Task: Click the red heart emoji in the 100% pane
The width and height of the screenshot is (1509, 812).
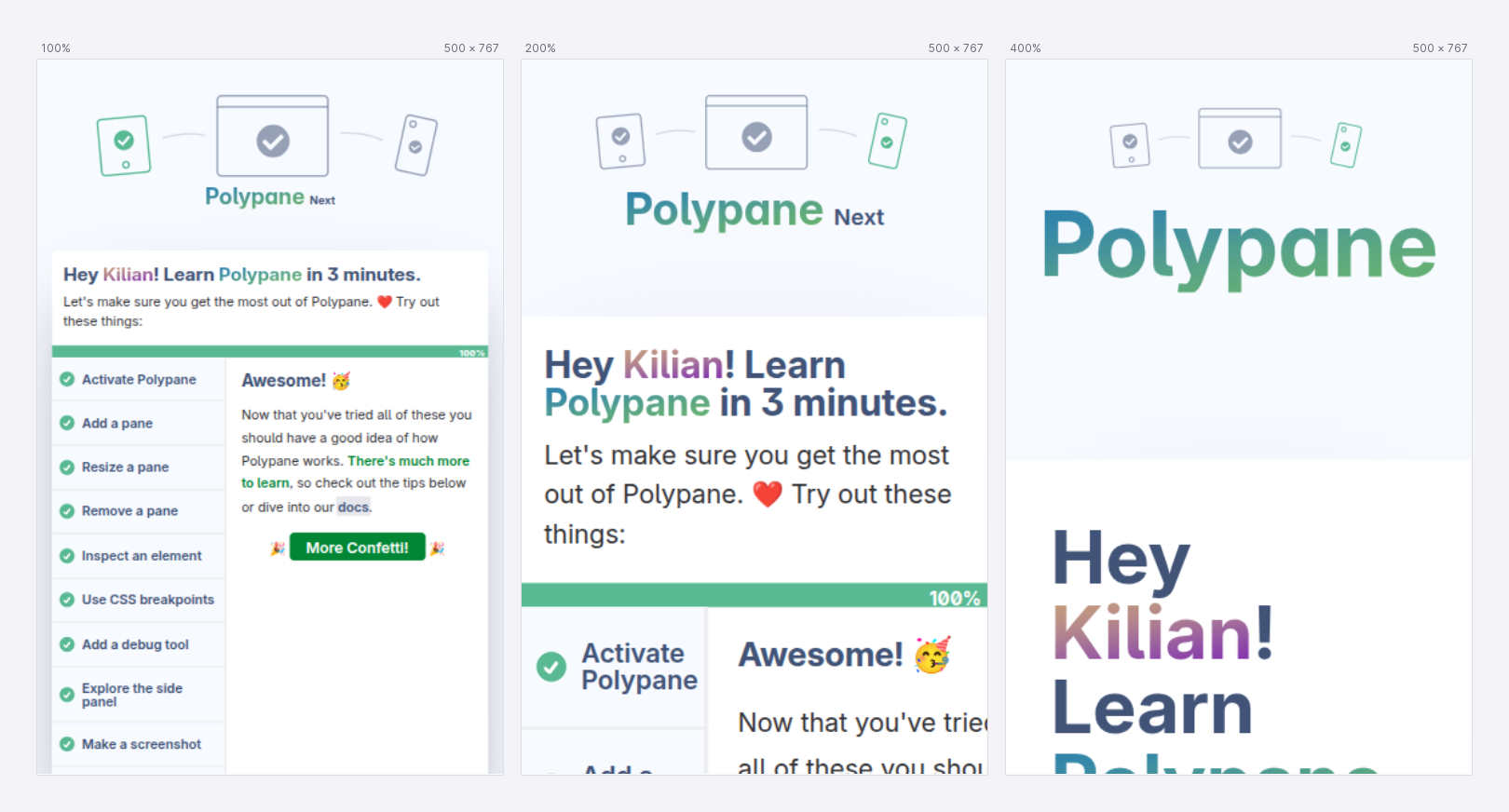Action: 385,302
